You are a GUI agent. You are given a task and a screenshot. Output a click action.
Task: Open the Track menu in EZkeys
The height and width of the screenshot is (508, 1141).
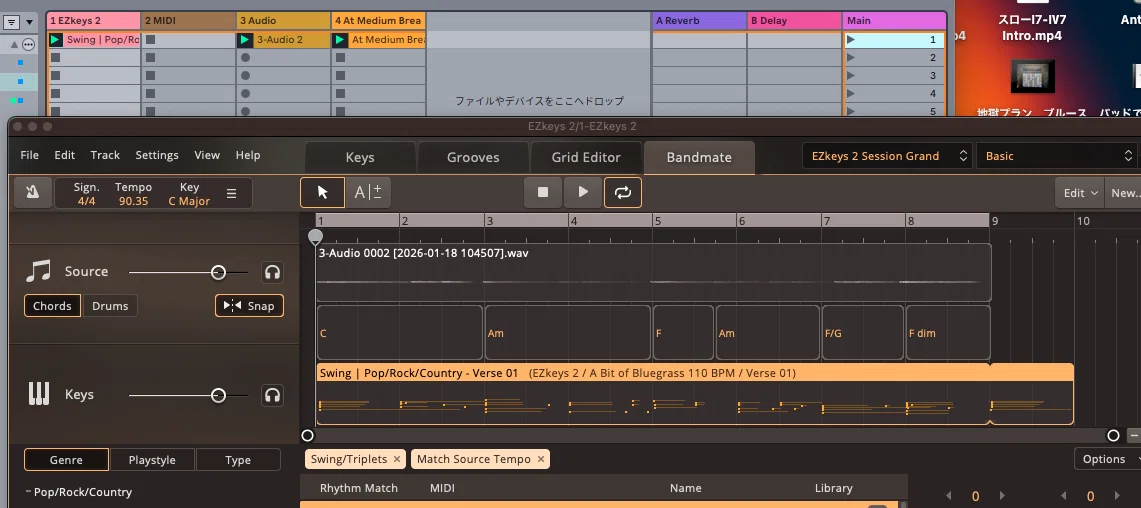(106, 155)
